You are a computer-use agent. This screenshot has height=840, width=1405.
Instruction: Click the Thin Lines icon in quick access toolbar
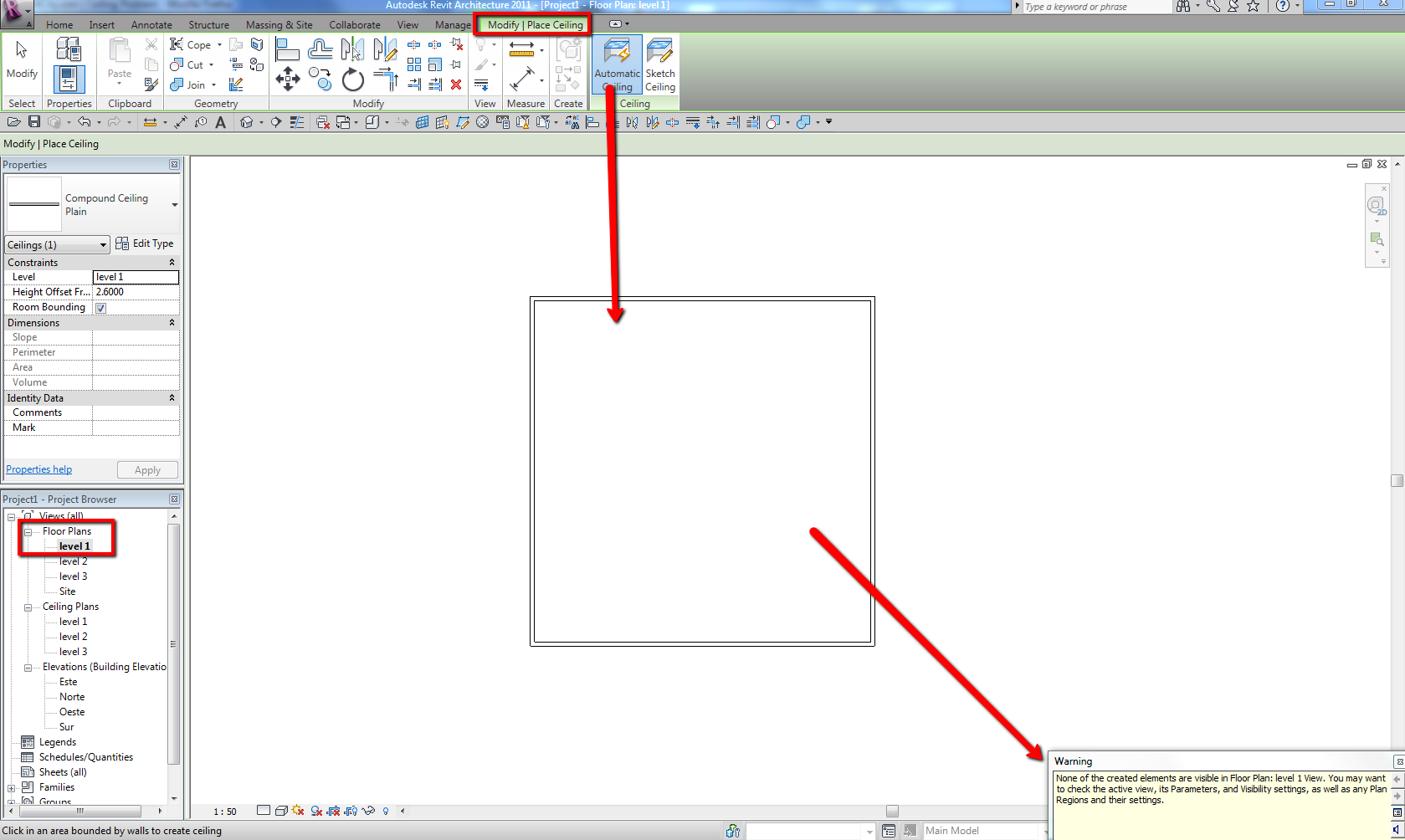tap(297, 122)
